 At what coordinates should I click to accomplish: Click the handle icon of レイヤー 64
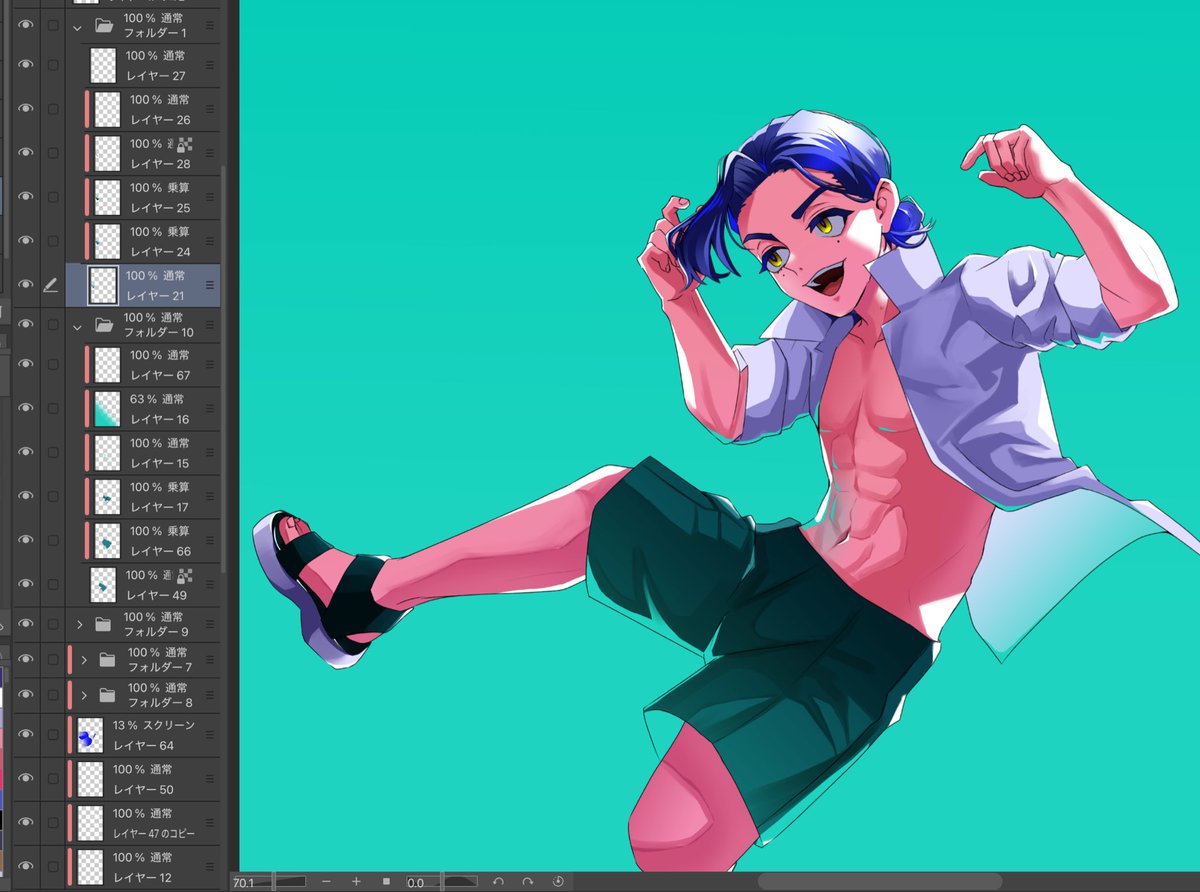click(x=210, y=735)
